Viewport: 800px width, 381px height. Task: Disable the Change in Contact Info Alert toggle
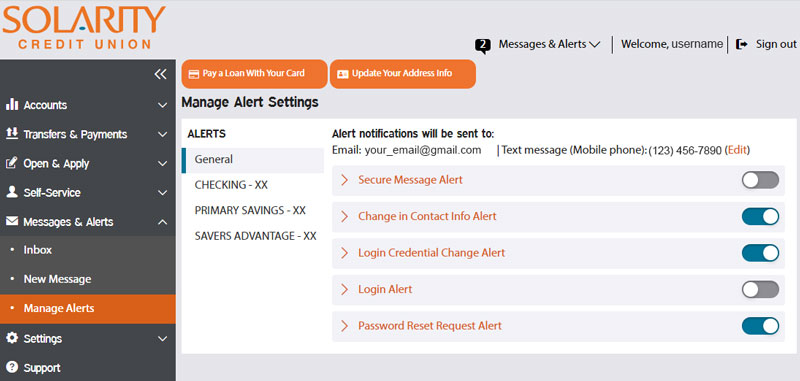(760, 216)
